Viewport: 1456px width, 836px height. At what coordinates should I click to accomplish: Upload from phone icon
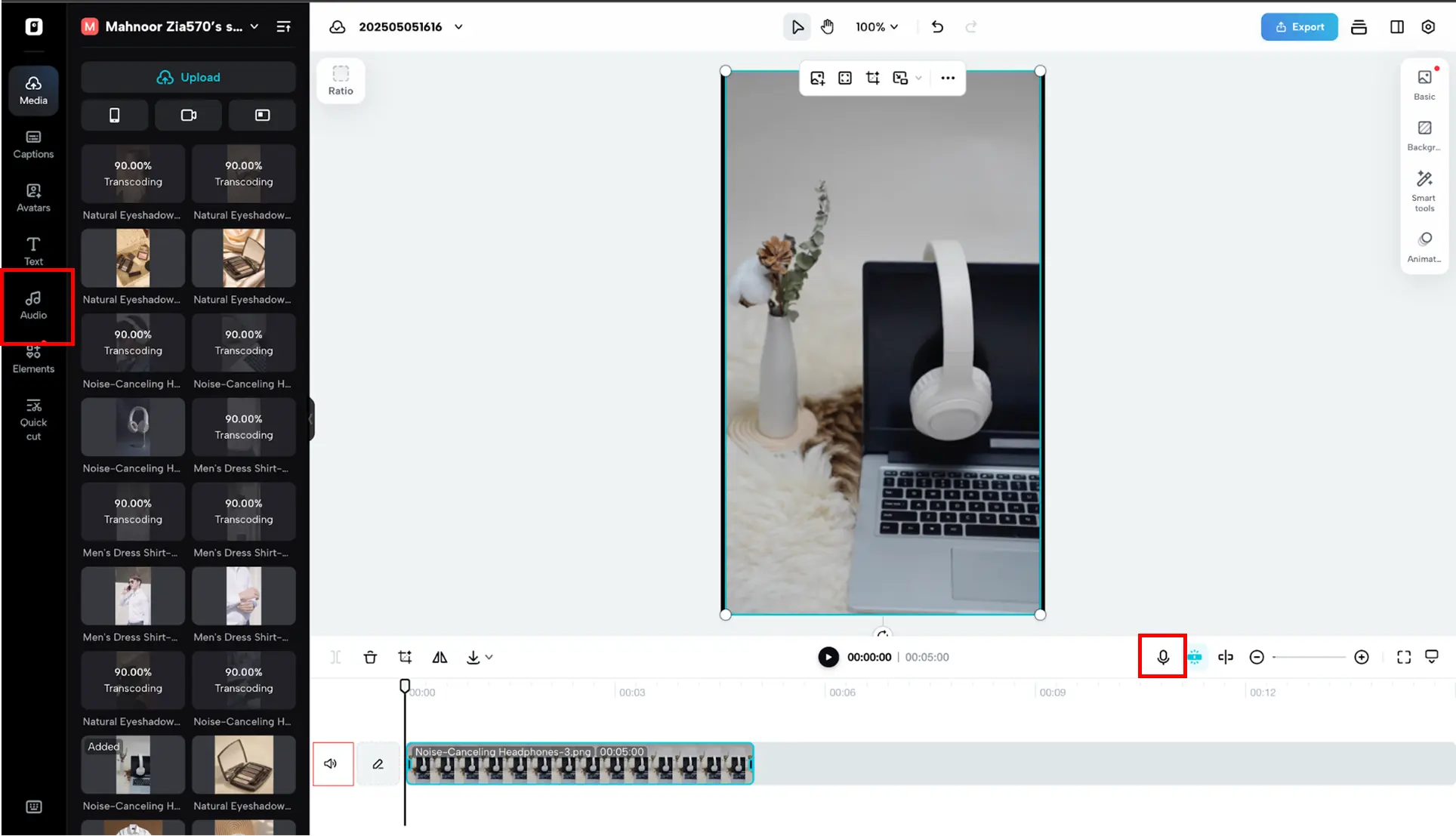pyautogui.click(x=114, y=115)
